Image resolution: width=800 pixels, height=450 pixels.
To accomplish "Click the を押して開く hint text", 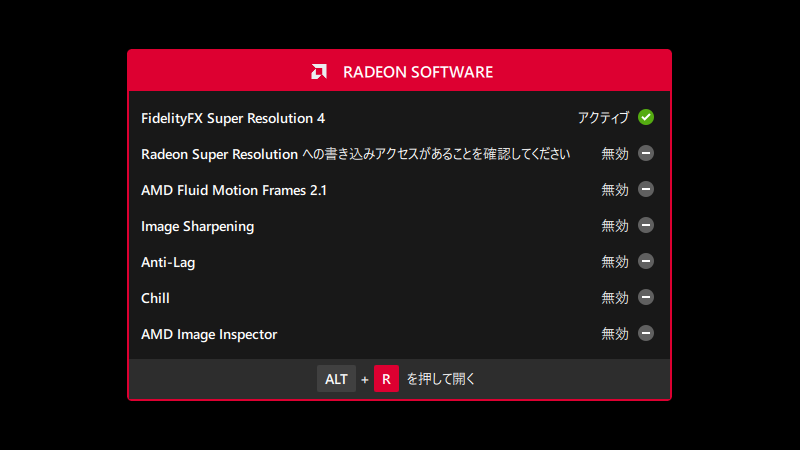I will 441,379.
